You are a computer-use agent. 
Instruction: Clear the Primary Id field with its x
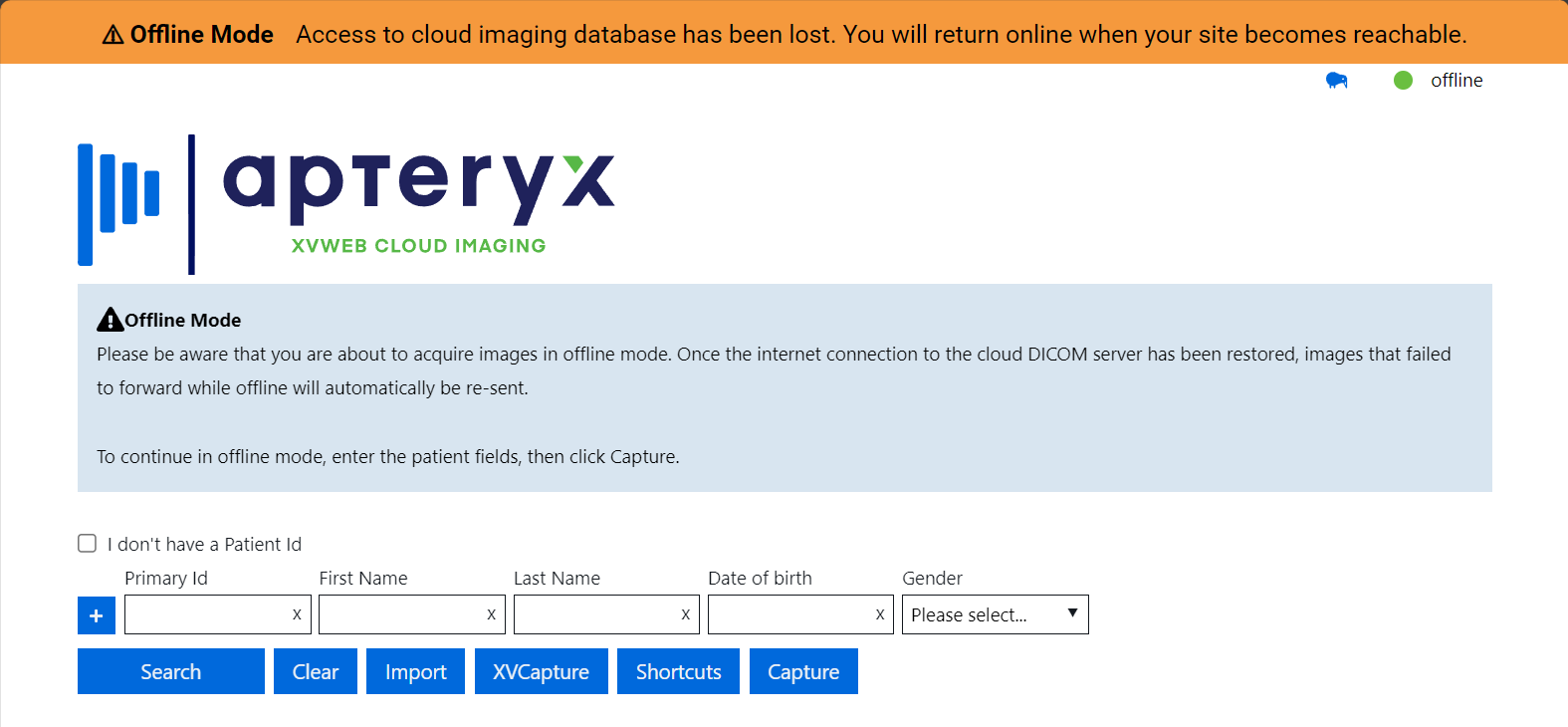tap(297, 614)
